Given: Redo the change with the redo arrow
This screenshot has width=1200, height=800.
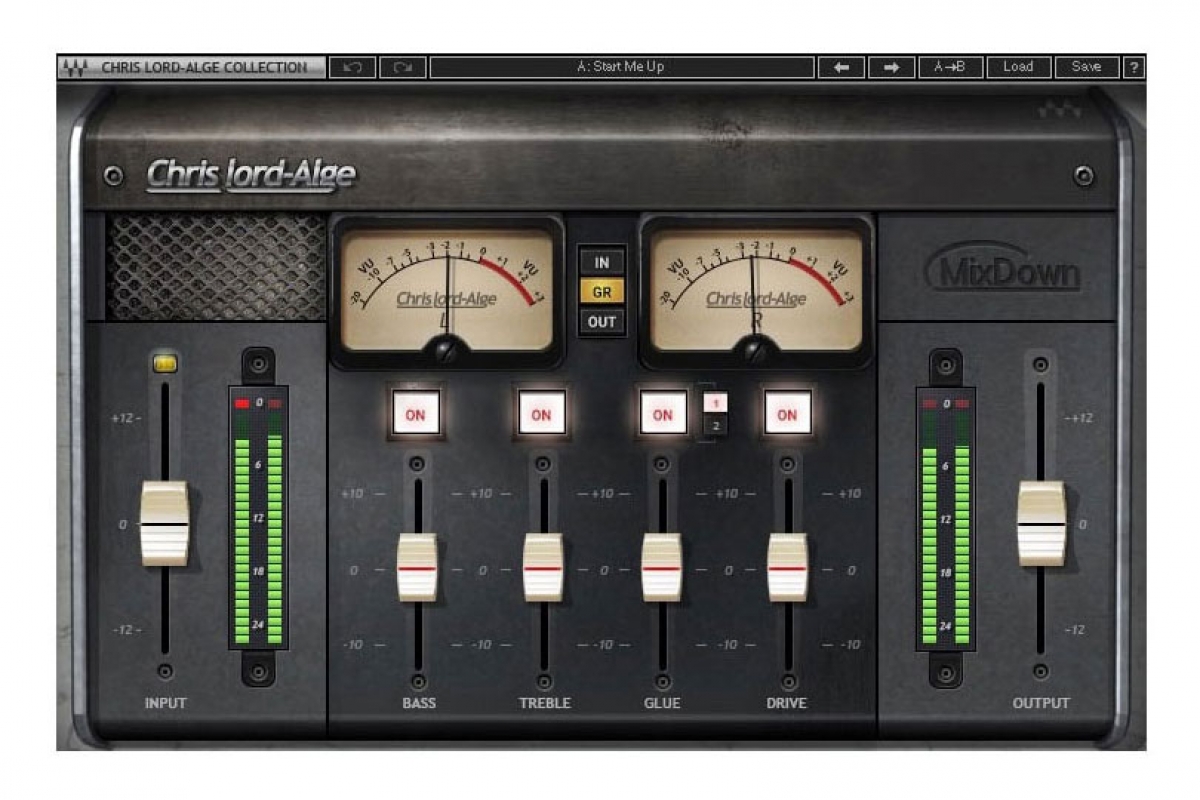Looking at the screenshot, I should point(403,67).
